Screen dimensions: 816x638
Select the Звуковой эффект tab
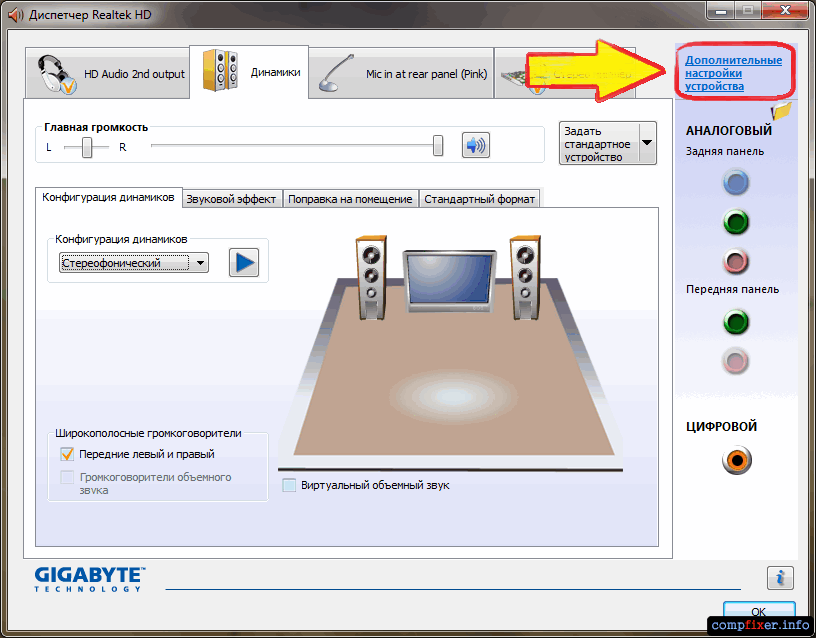point(231,199)
